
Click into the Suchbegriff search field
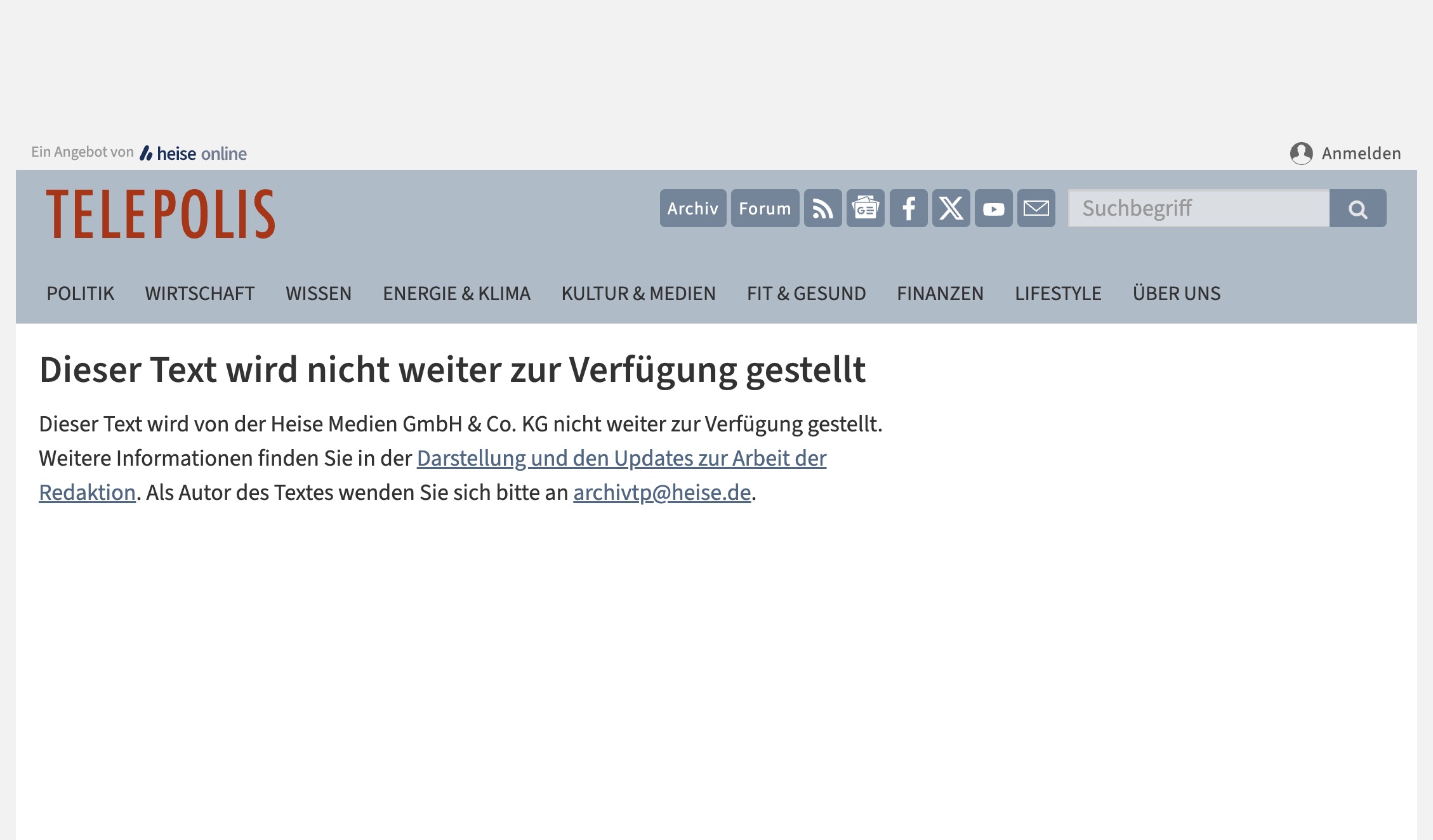coord(1198,208)
